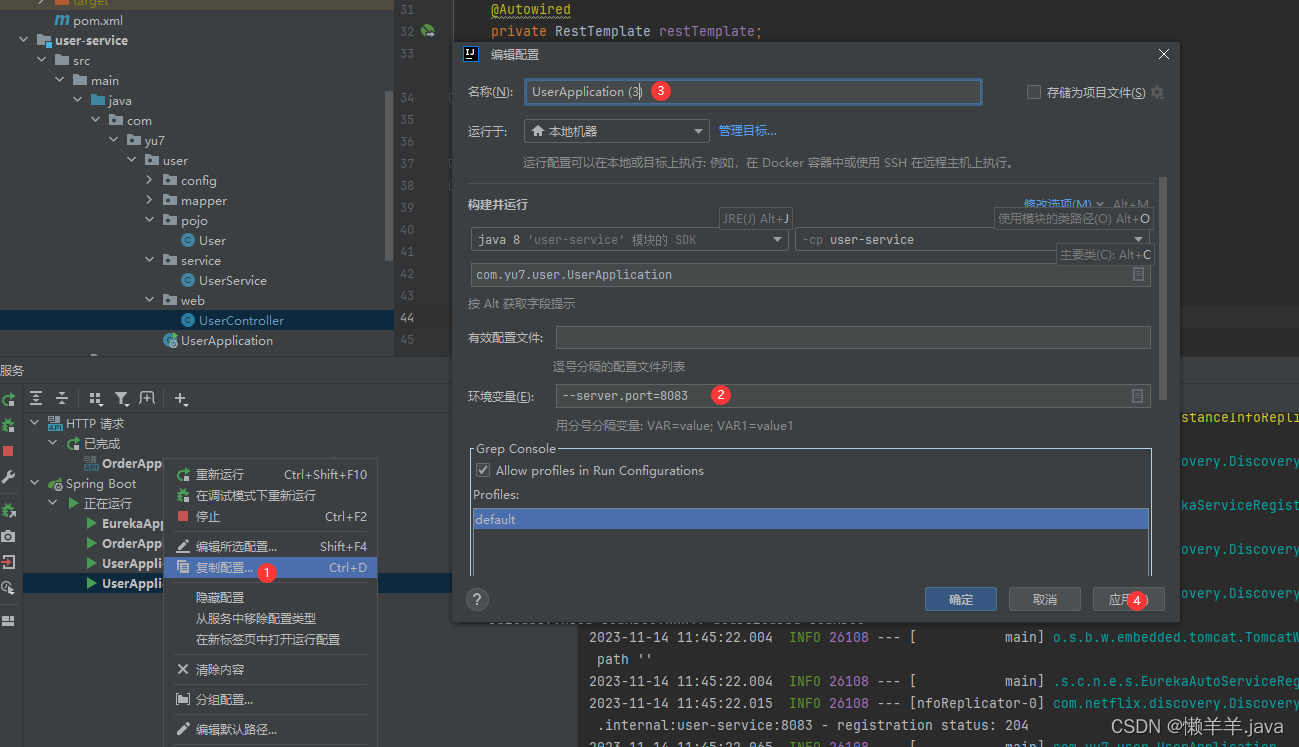This screenshot has width=1299, height=747.
Task: Click main class field com.yu7.user.UserApplication
Action: [811, 274]
